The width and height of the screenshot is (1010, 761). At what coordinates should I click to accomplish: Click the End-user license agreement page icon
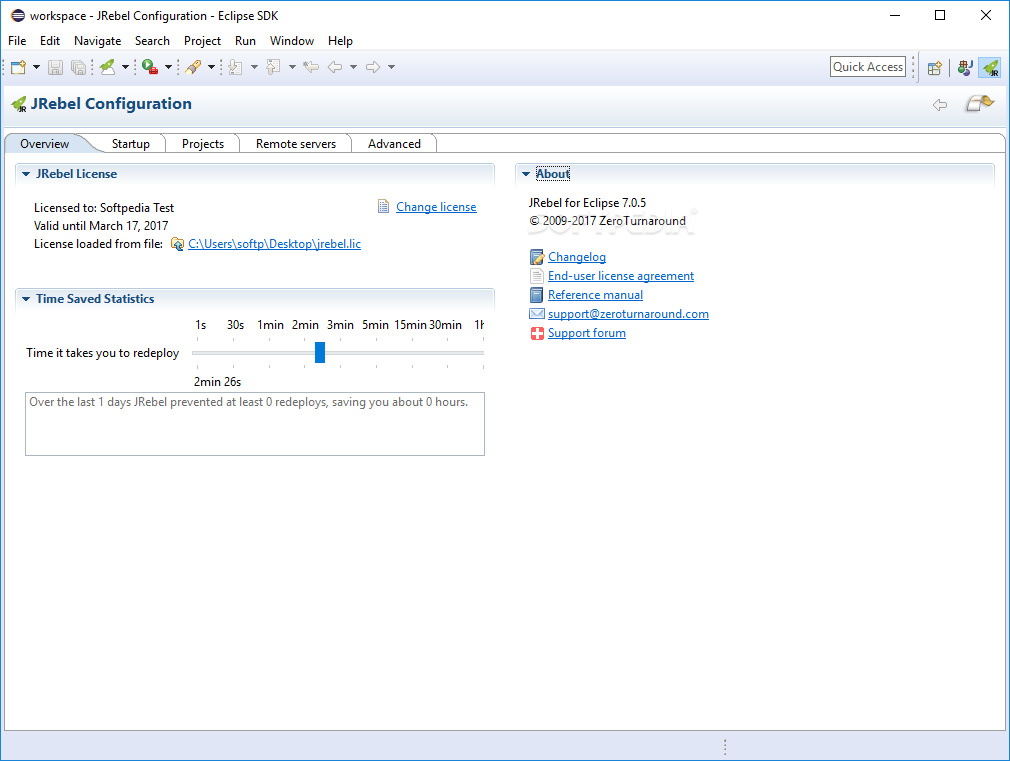[x=537, y=276]
